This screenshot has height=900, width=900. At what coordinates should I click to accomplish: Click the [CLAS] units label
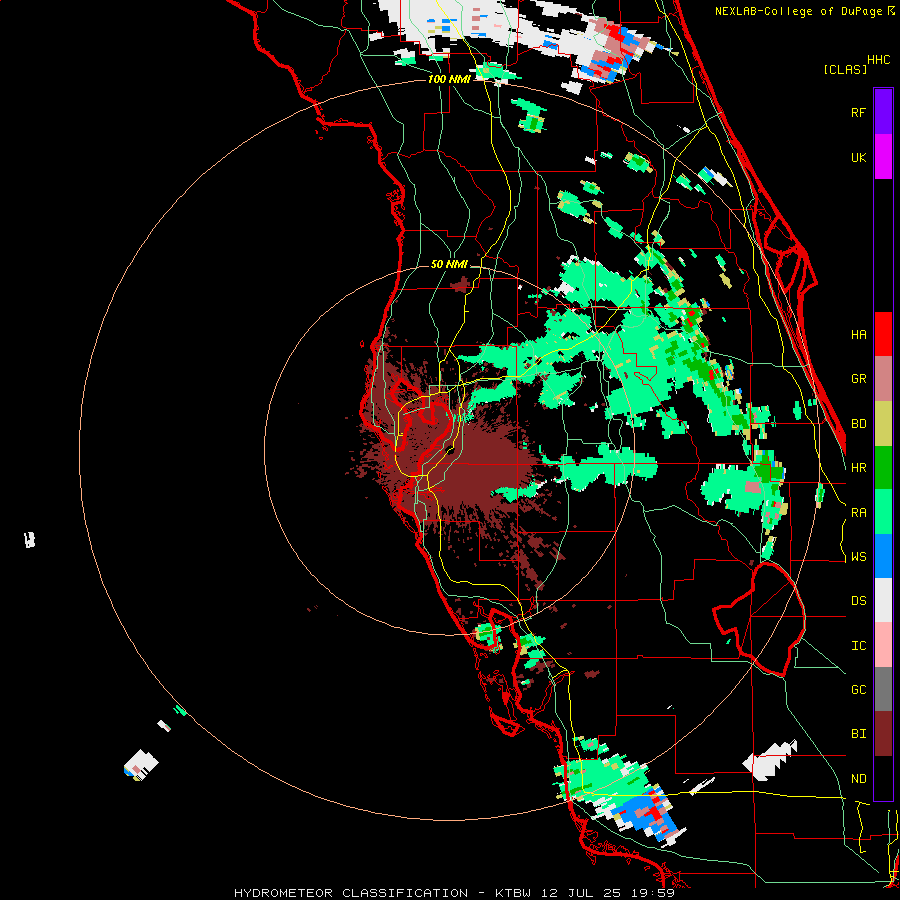click(845, 70)
